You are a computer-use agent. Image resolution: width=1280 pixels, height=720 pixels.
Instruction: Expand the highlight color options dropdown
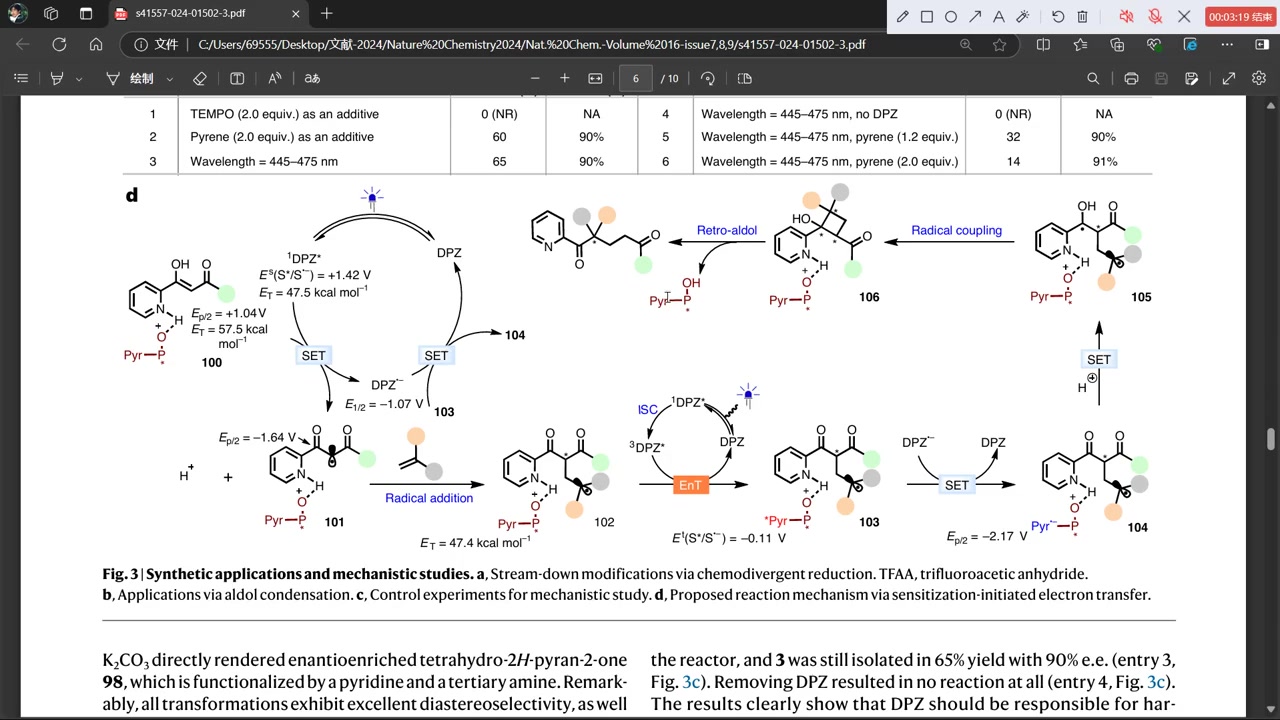coord(79,78)
